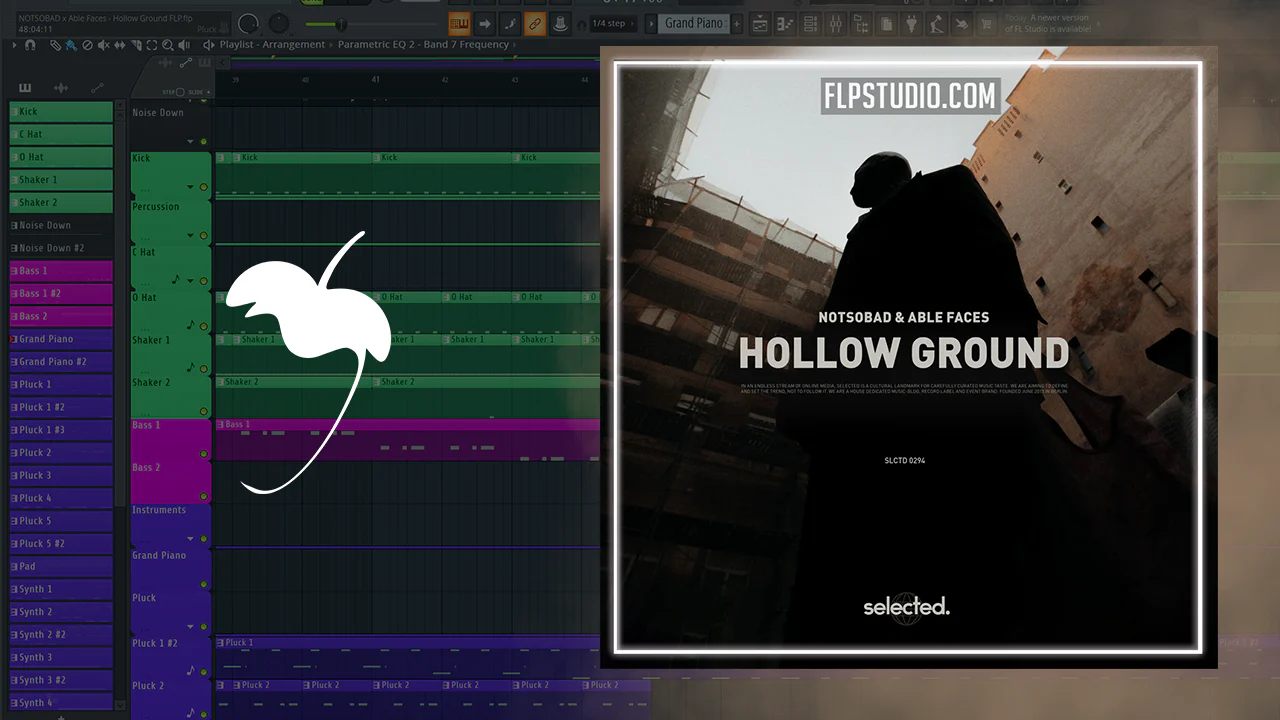
Task: Click the metronome hat icon in toolbar
Action: click(561, 23)
